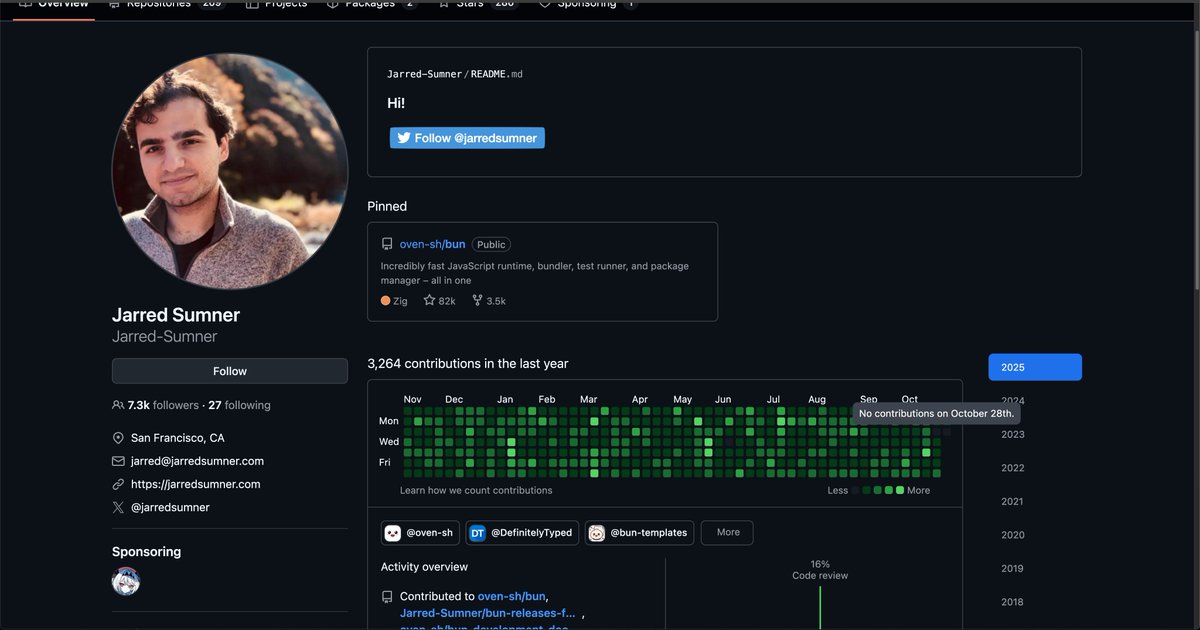Image resolution: width=1200 pixels, height=630 pixels.
Task: Click the 'Pinned' section heading
Action: coord(387,206)
